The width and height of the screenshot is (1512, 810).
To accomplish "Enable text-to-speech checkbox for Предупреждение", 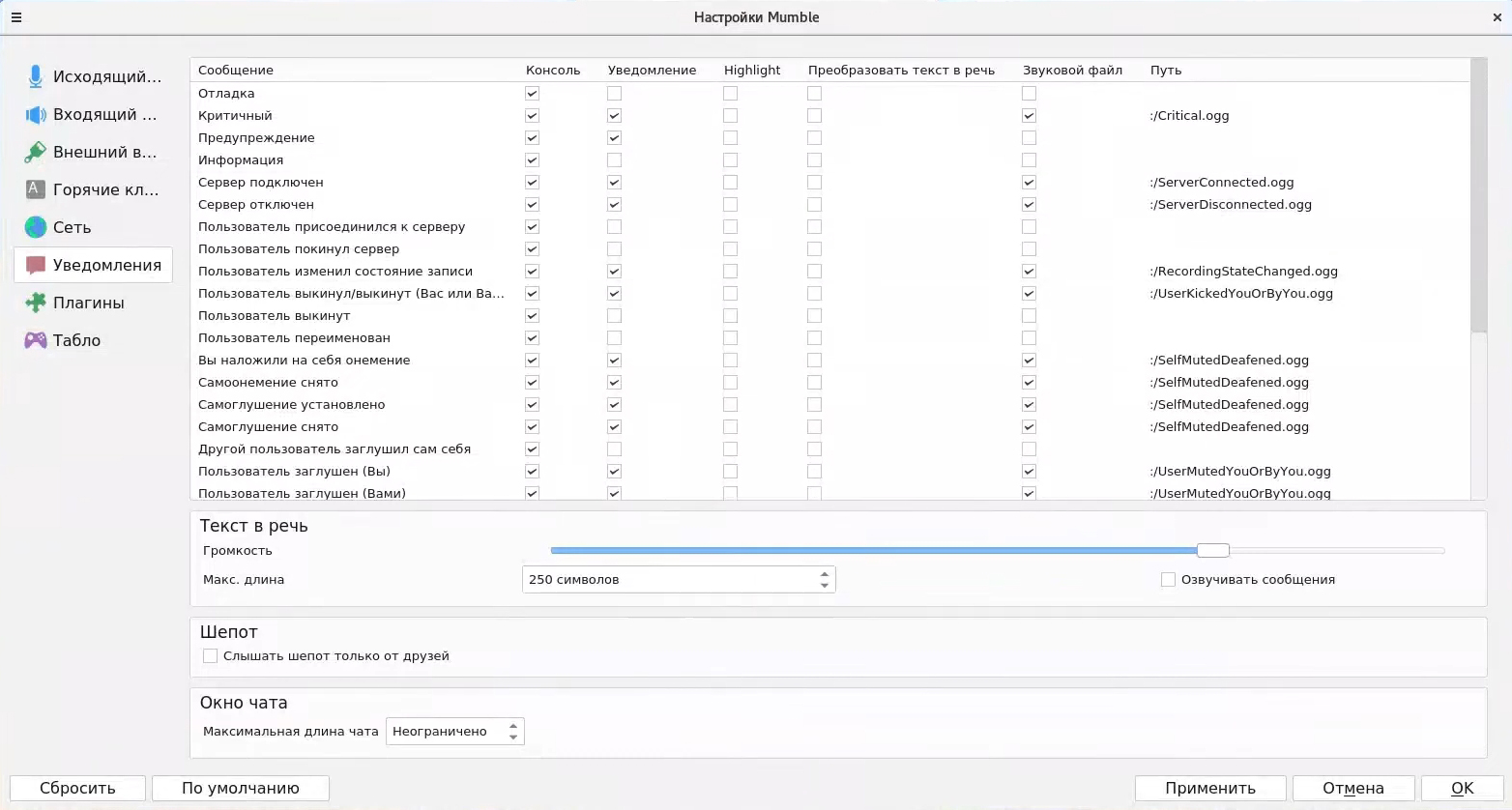I will pyautogui.click(x=814, y=138).
